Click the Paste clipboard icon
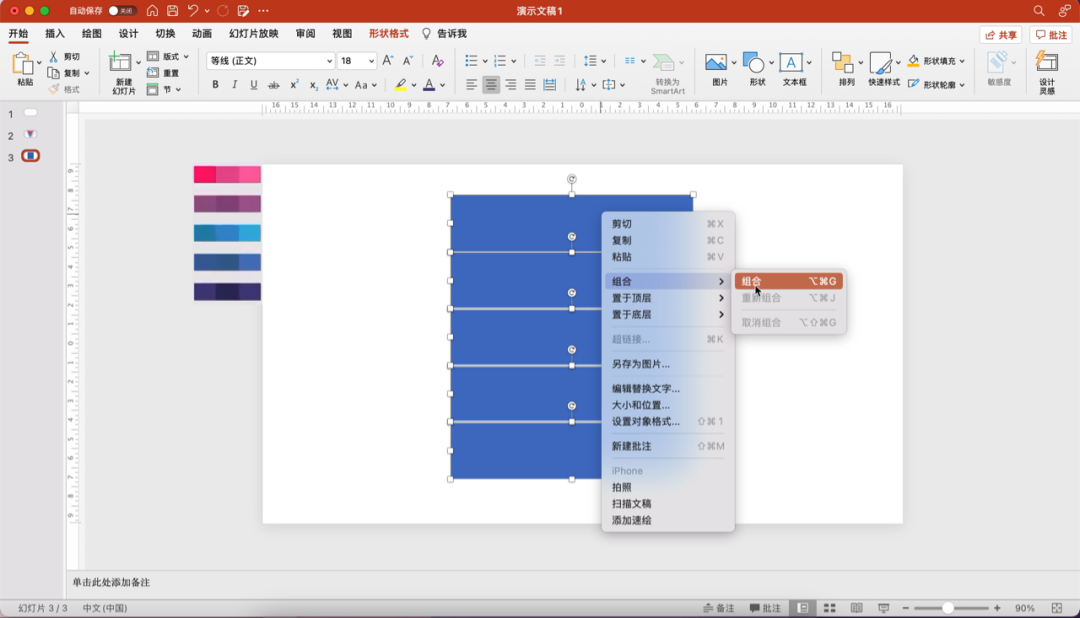The height and width of the screenshot is (618, 1080). pos(22,66)
